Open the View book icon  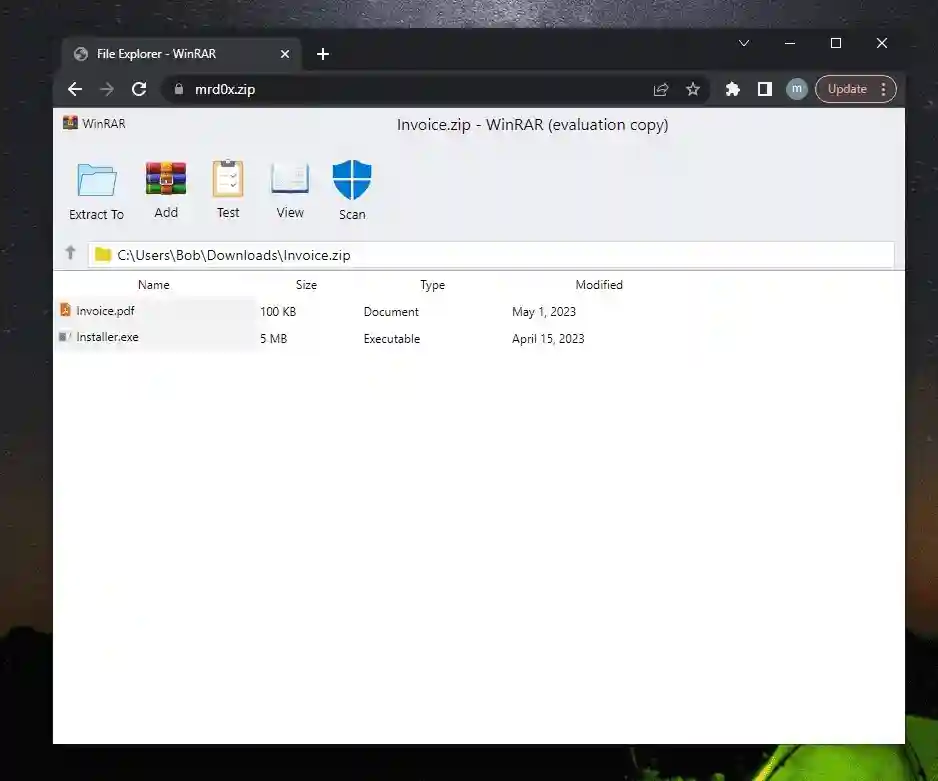tap(290, 179)
